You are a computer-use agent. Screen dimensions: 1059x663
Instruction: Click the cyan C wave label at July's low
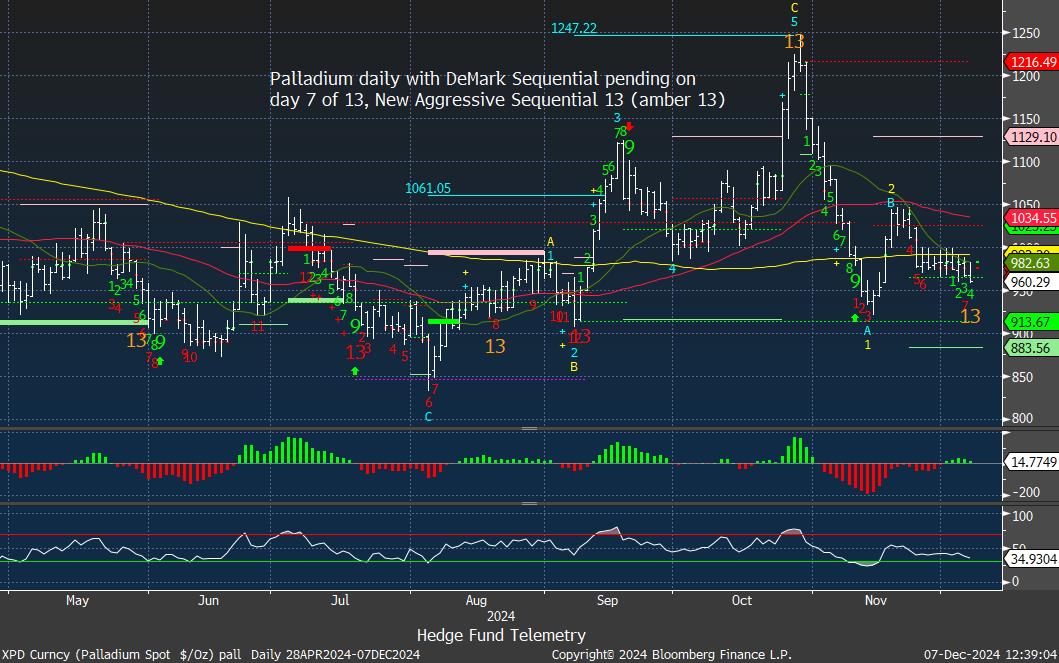pos(428,417)
